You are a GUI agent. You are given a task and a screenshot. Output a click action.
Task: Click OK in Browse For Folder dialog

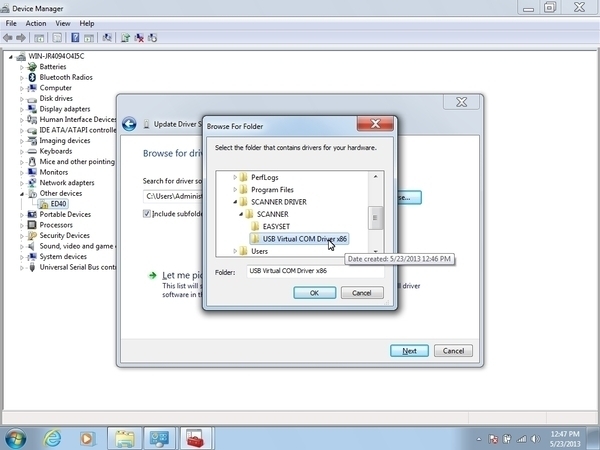tap(314, 293)
